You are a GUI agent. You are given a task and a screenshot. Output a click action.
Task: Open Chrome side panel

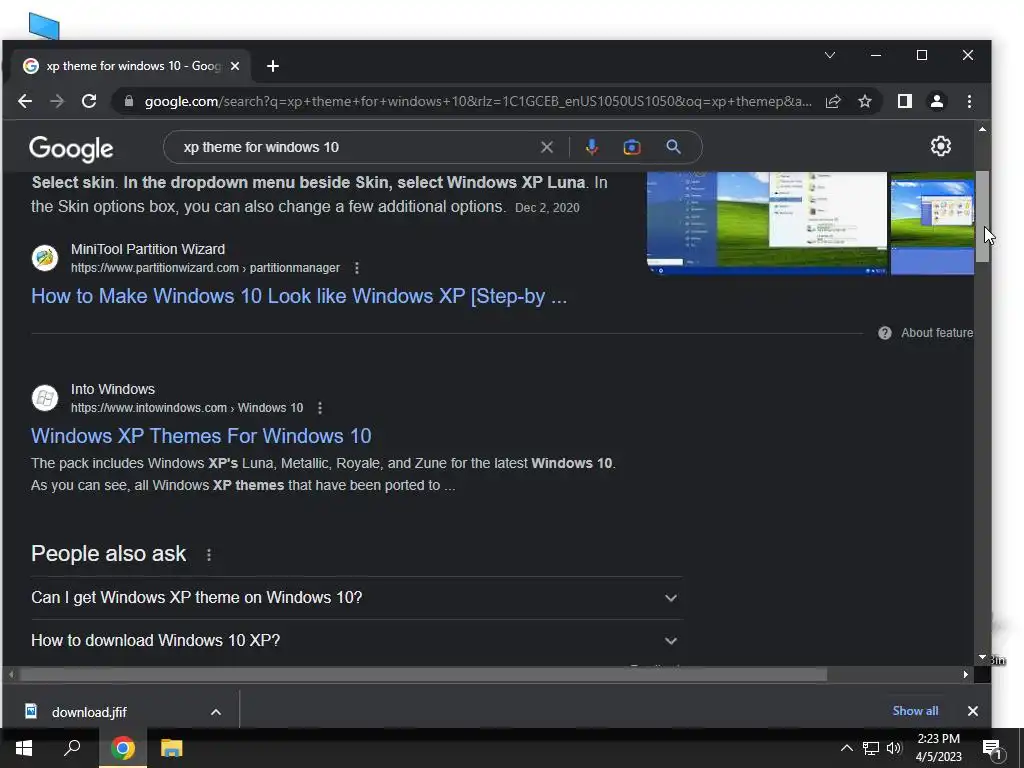pos(904,101)
